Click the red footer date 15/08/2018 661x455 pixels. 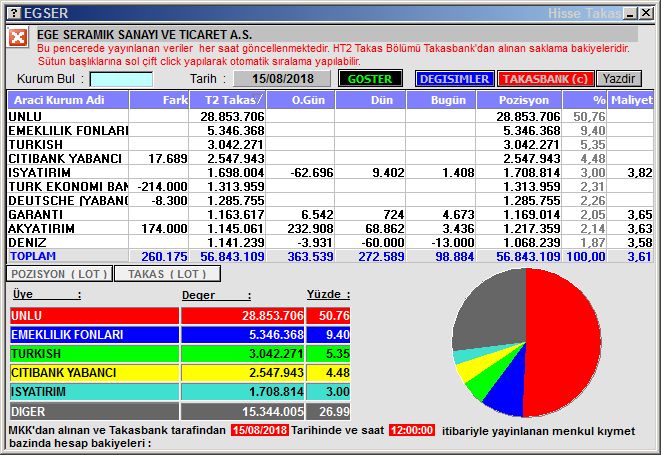pyautogui.click(x=260, y=430)
